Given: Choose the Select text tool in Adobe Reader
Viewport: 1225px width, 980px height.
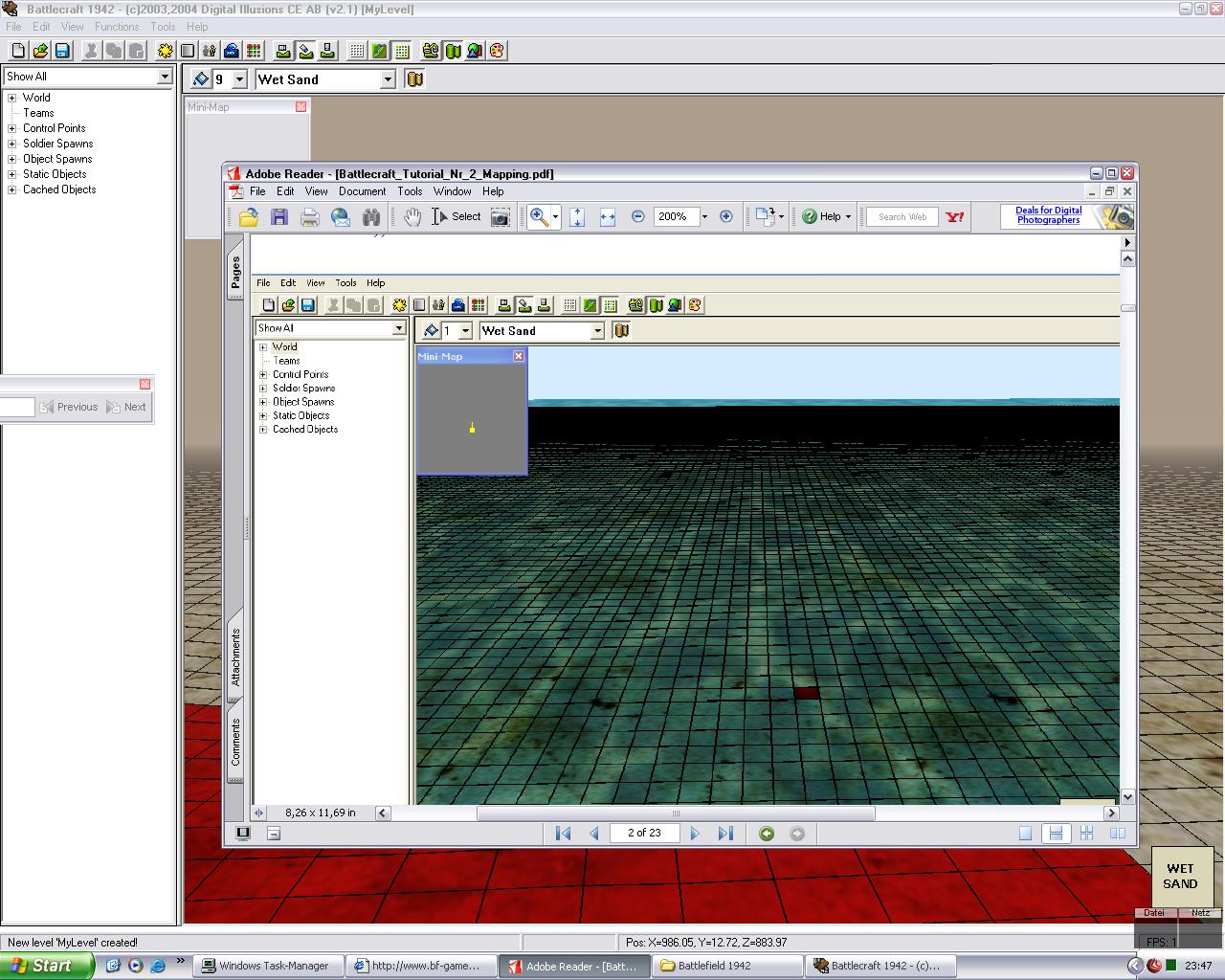Looking at the screenshot, I should (457, 217).
